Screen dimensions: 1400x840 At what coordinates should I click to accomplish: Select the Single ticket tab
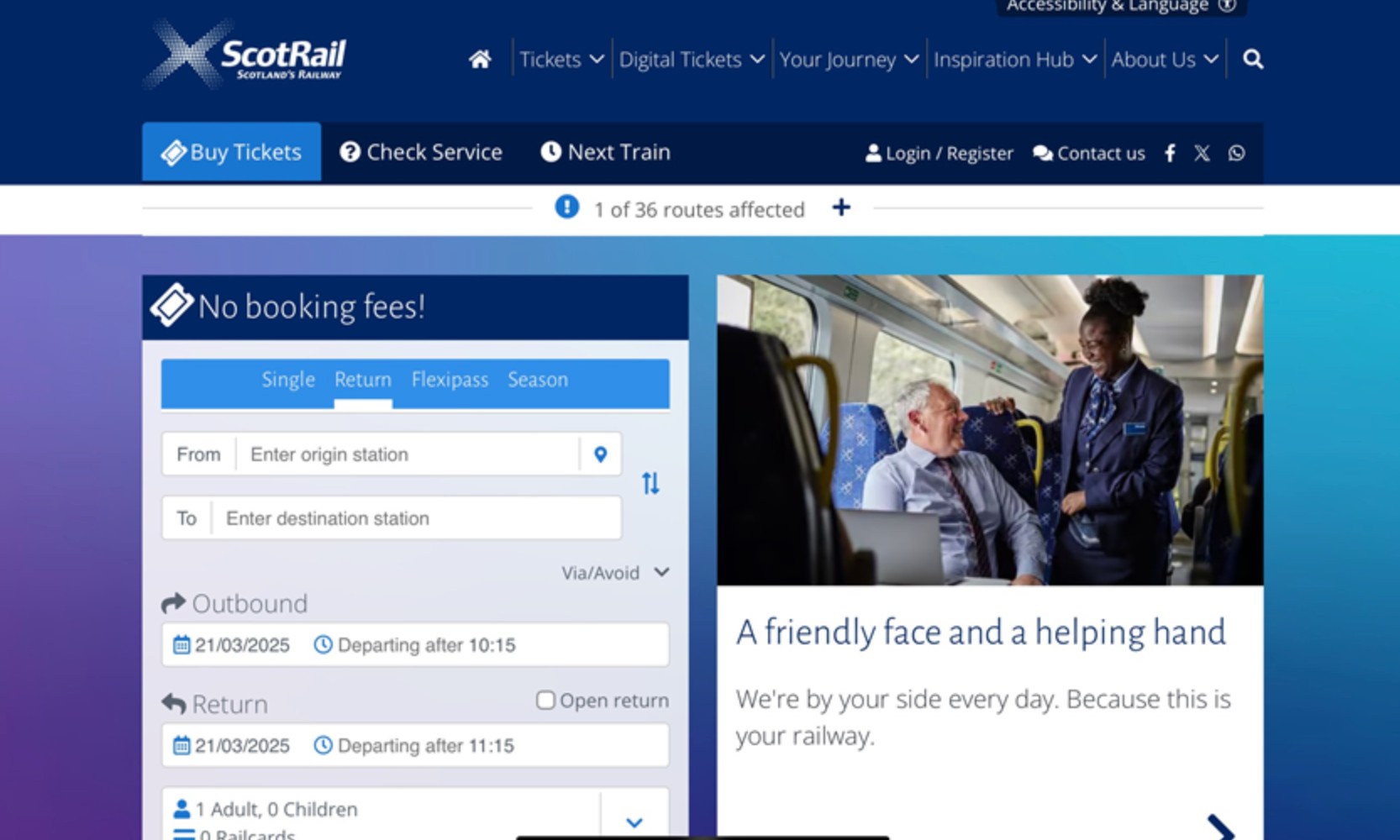click(x=288, y=380)
